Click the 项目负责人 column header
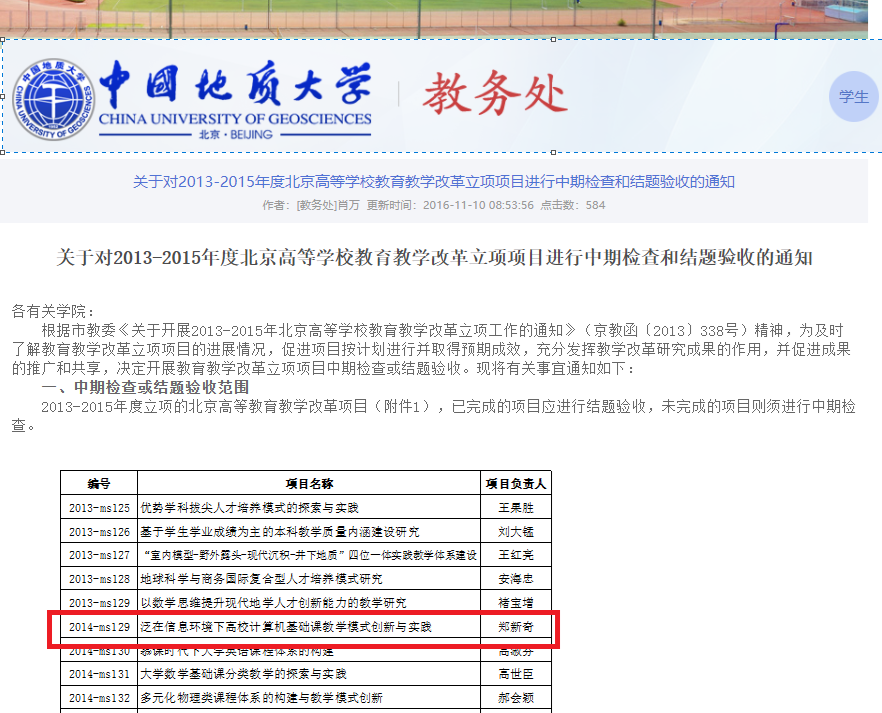Viewport: 882px width, 713px height. click(x=516, y=483)
